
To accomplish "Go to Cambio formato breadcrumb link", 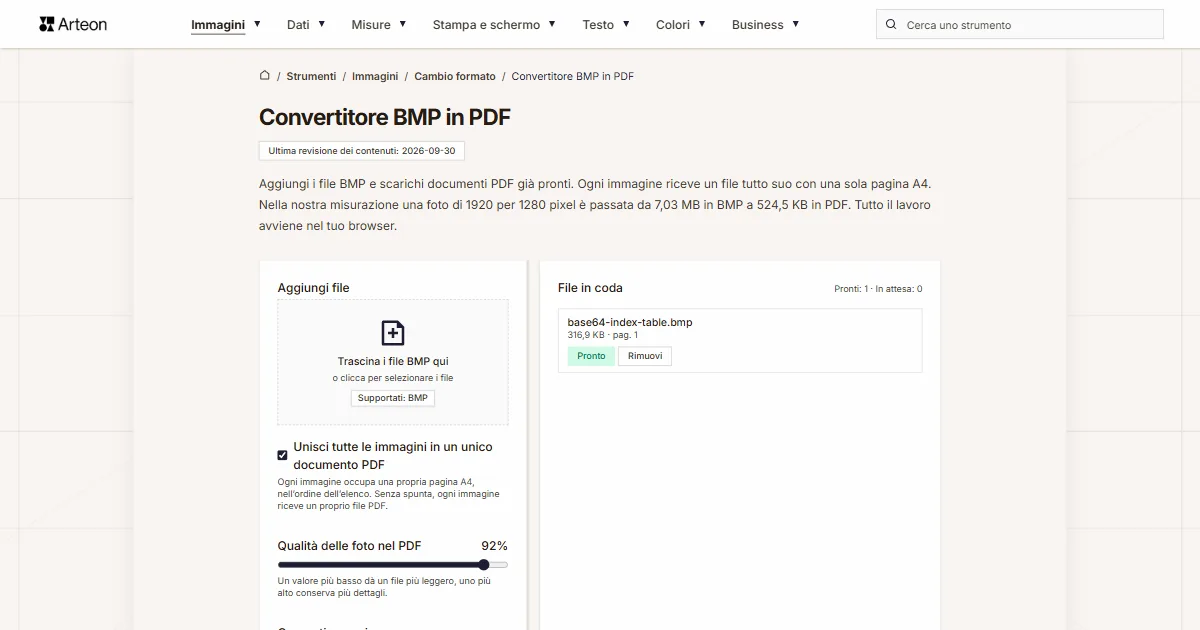I will tap(455, 76).
